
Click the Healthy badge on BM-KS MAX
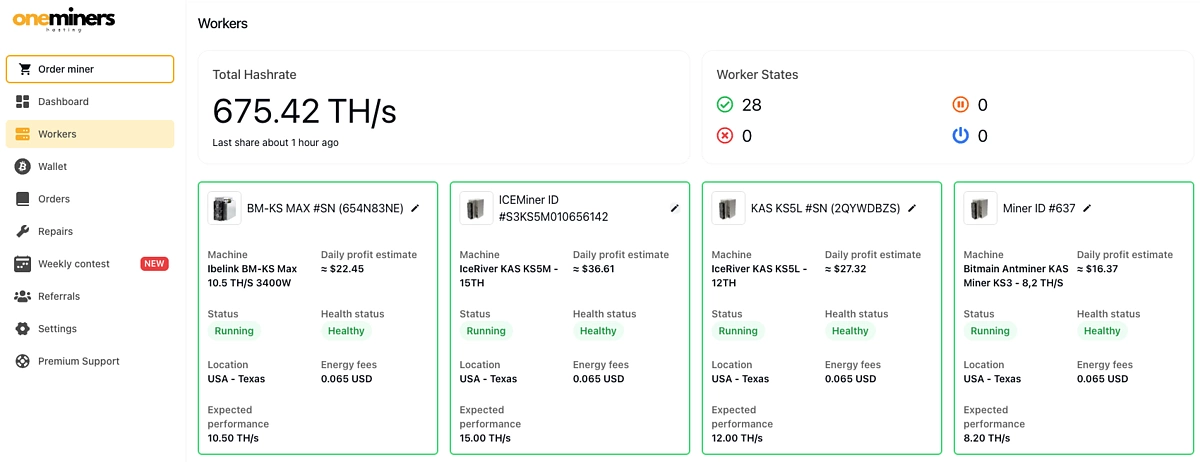[x=346, y=331]
